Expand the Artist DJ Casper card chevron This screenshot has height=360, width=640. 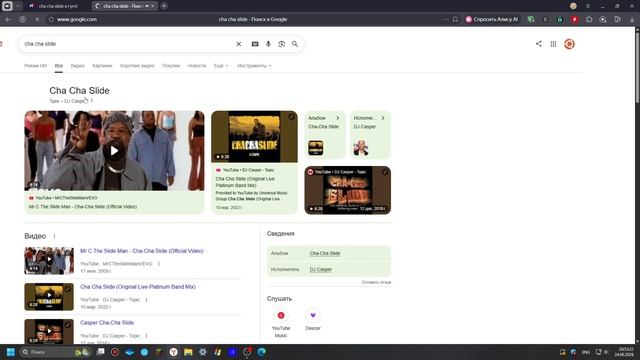point(383,118)
